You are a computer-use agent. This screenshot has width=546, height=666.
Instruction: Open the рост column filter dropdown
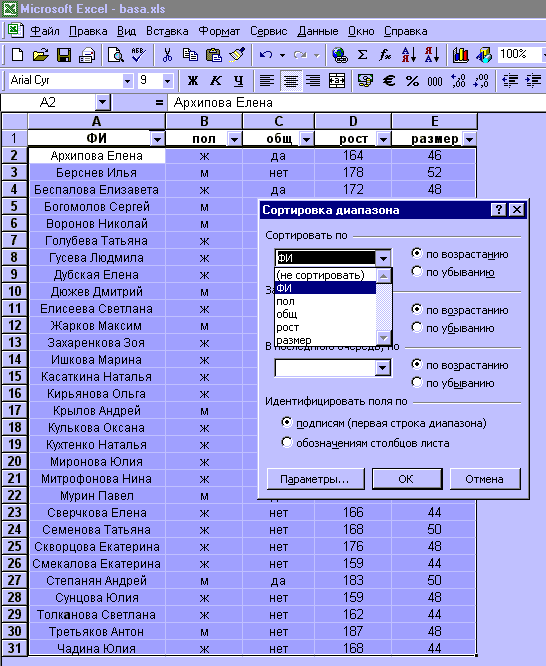pos(383,139)
